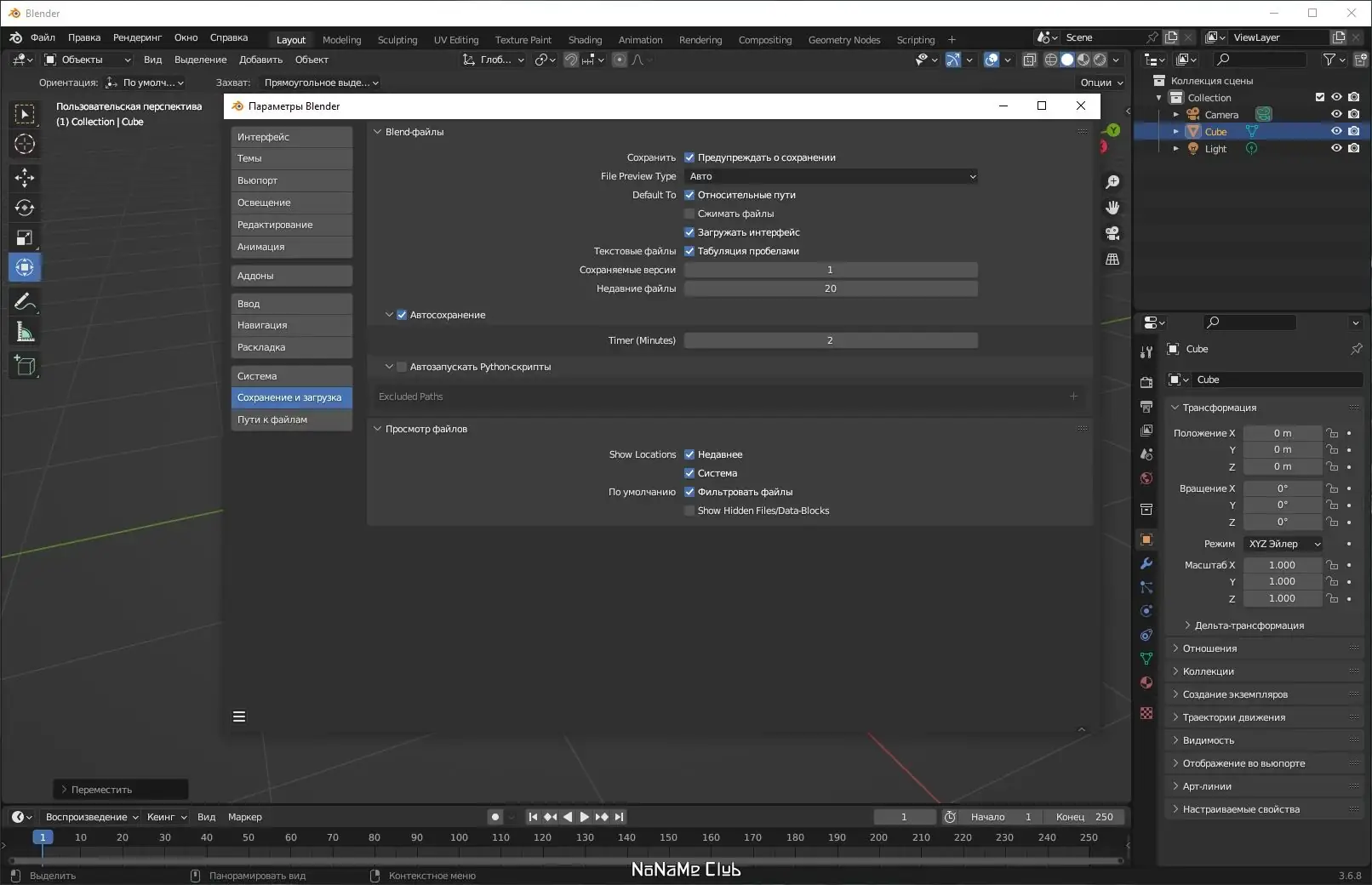The height and width of the screenshot is (885, 1372).
Task: Click the outliner search field
Action: (x=1261, y=60)
